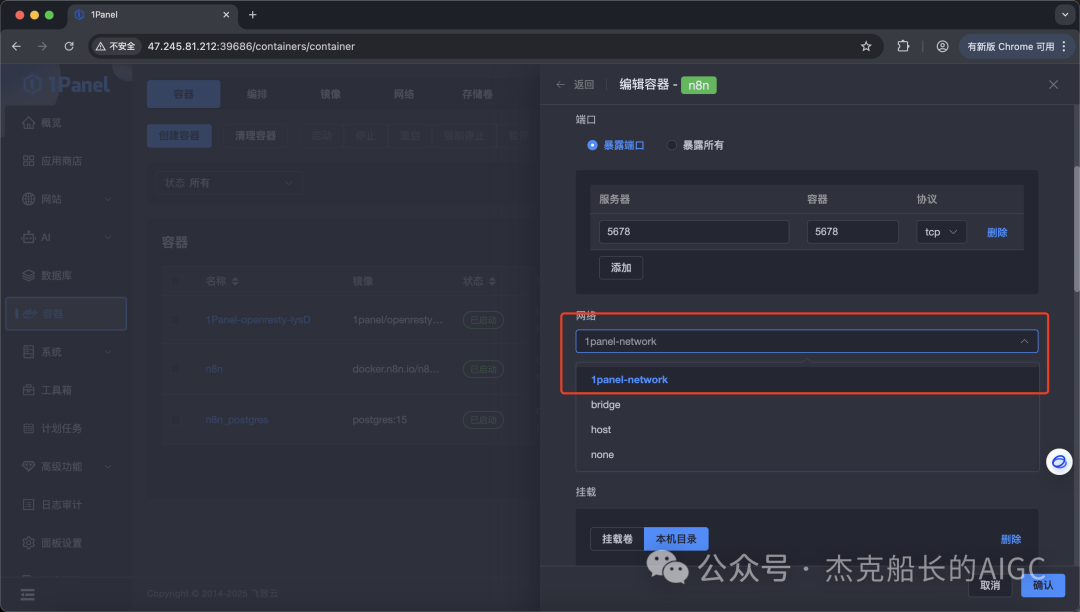Click 添加 to add a port
Viewport: 1080px width, 612px height.
click(621, 268)
